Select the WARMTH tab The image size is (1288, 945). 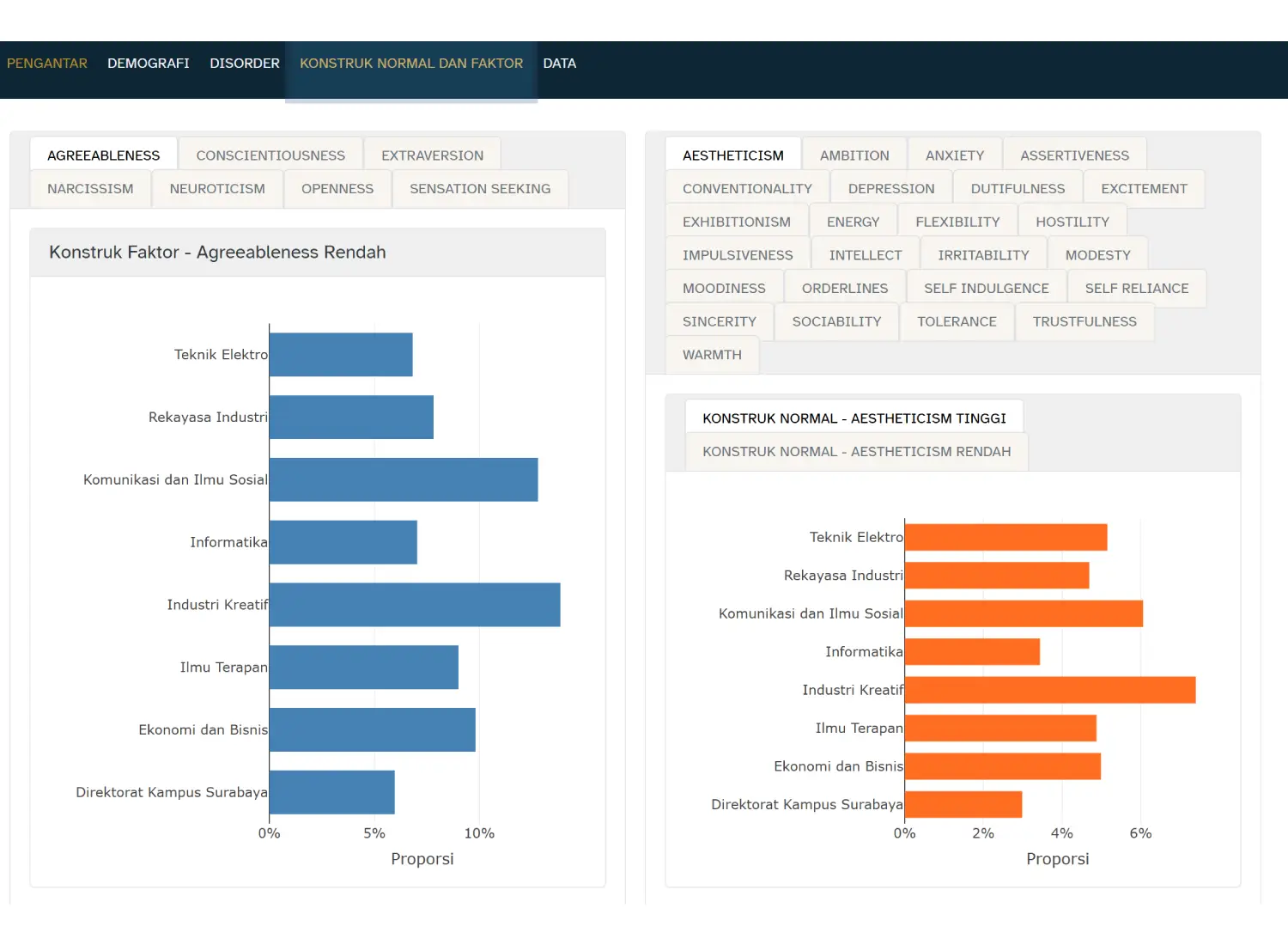point(712,355)
